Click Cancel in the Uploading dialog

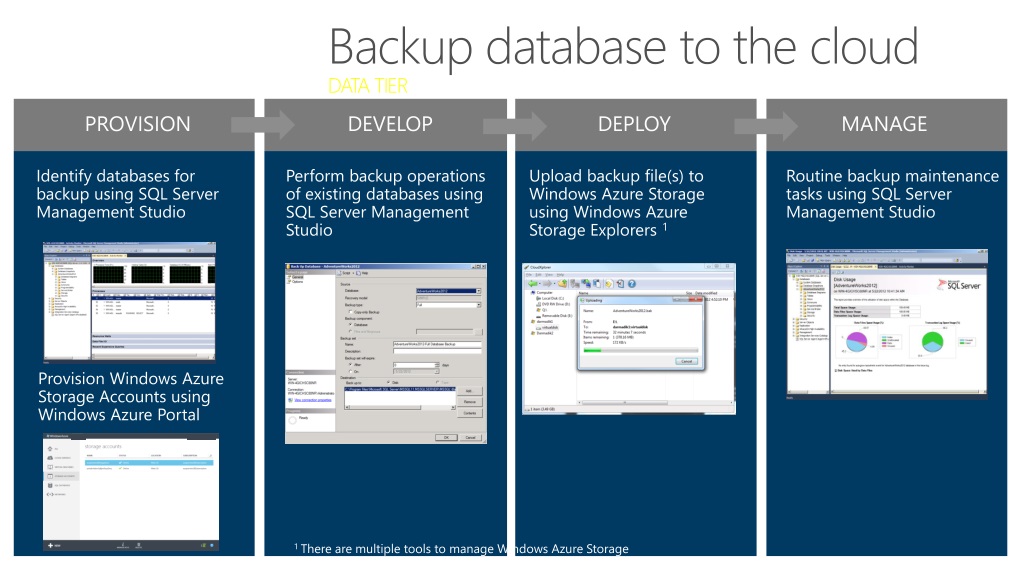point(686,362)
